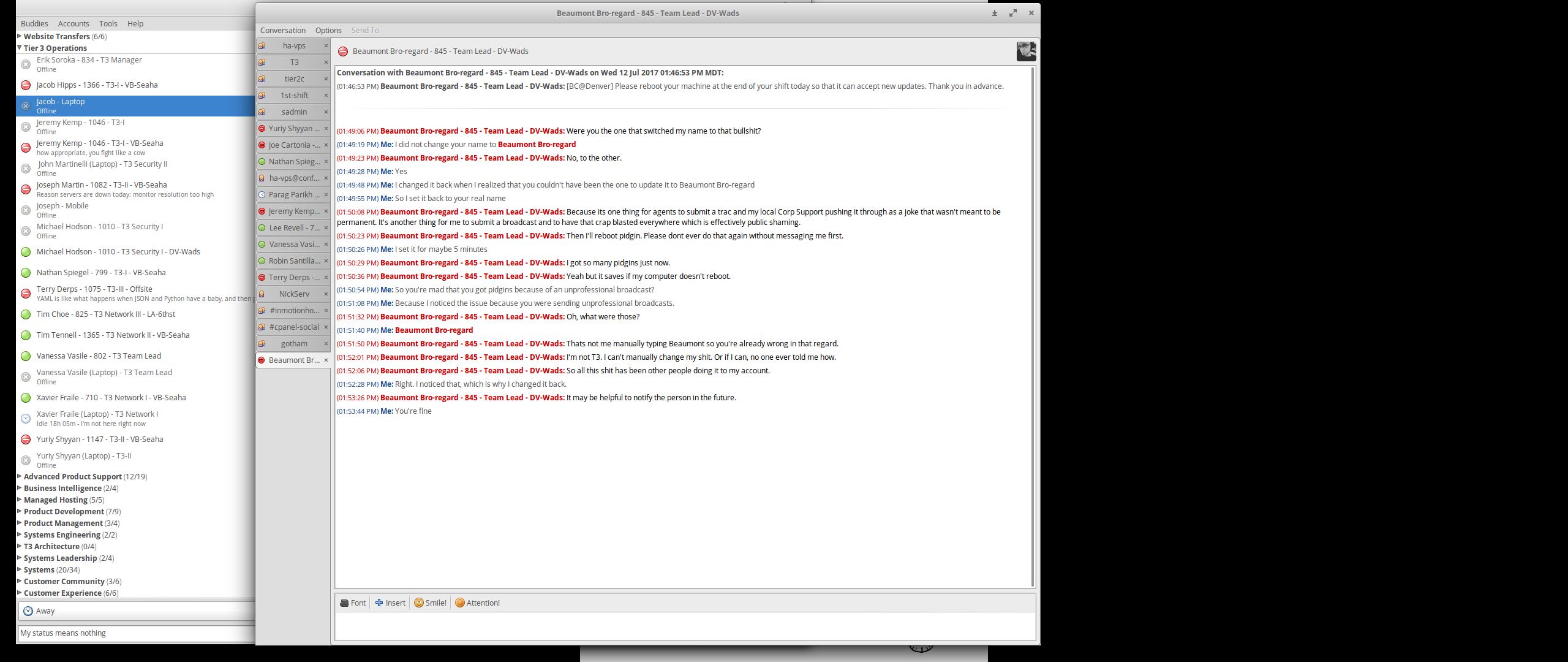Switch to the Nathan Spiegel conversation tab
This screenshot has height=662, width=1568.
point(293,162)
